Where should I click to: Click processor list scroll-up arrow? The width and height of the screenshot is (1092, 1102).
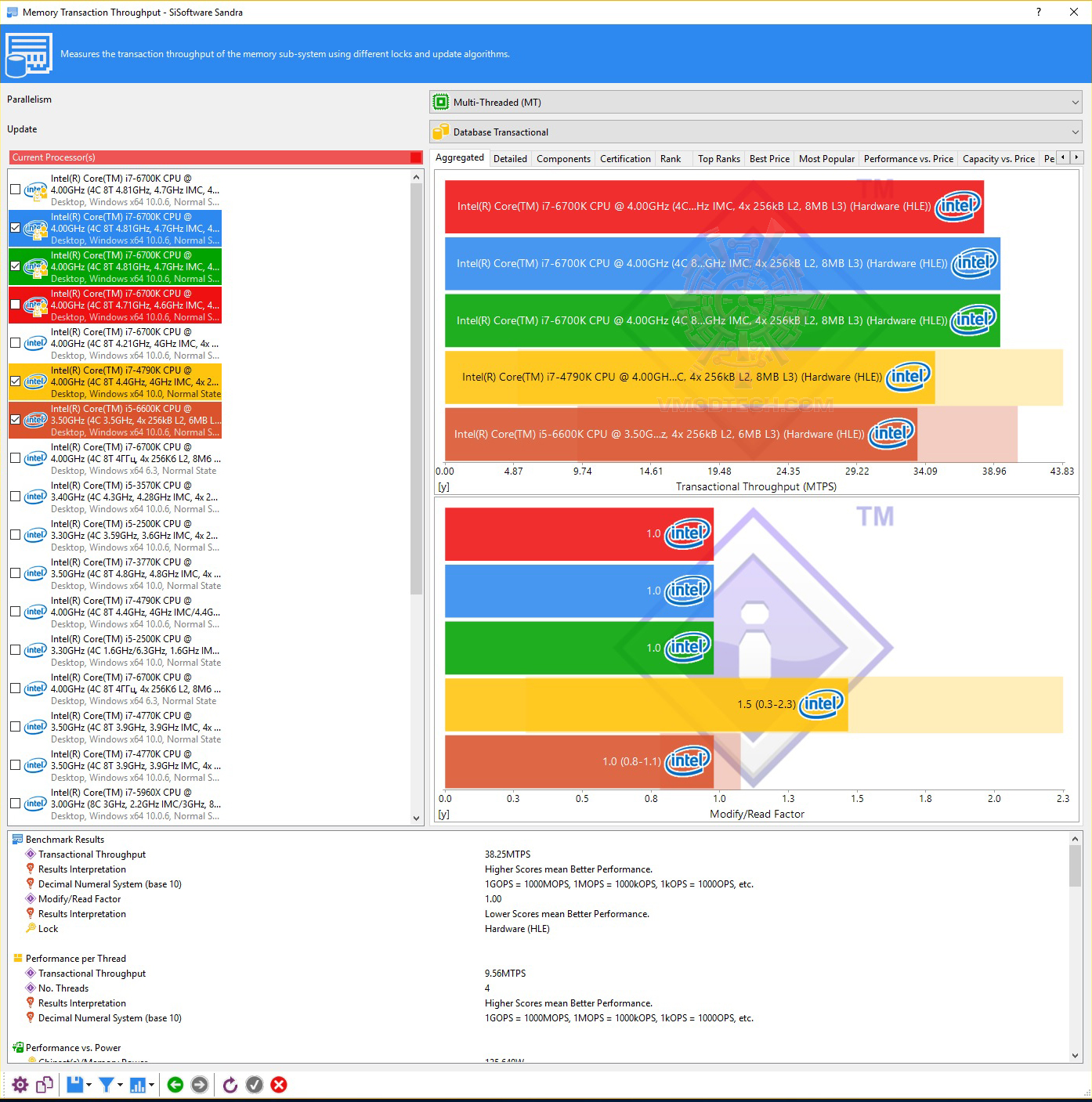point(416,178)
